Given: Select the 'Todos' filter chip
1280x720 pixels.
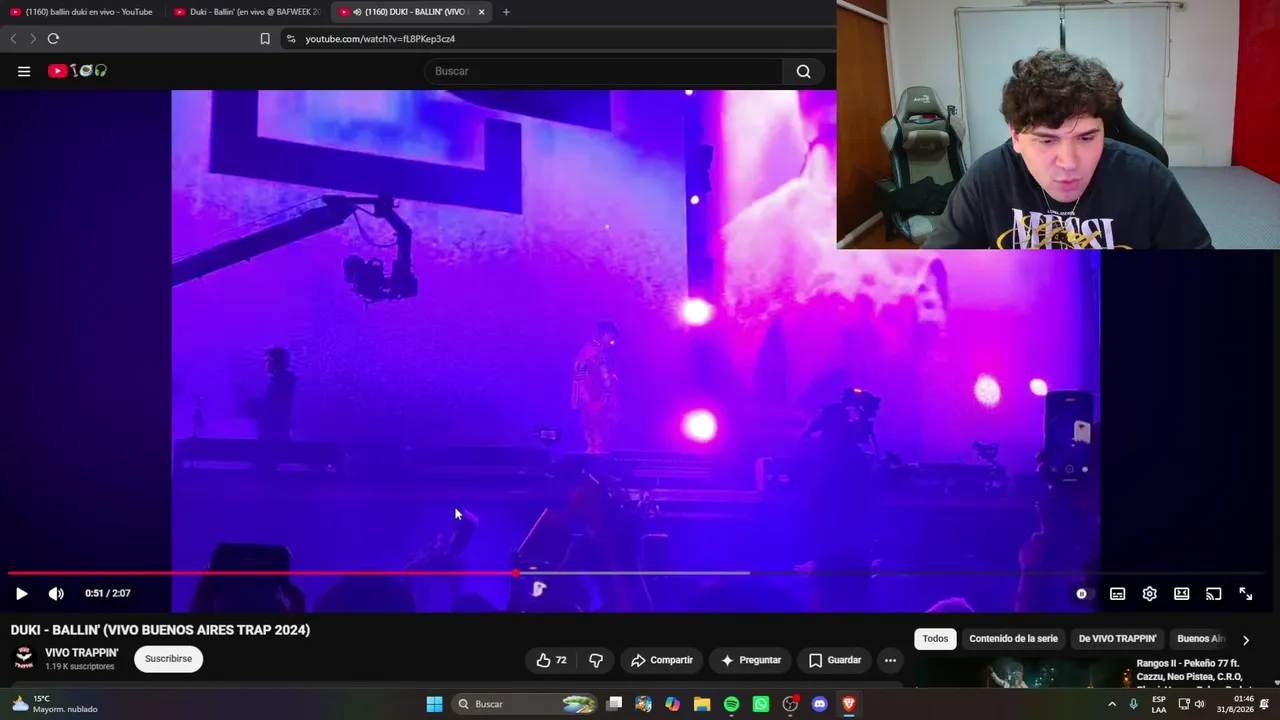Looking at the screenshot, I should coord(935,639).
